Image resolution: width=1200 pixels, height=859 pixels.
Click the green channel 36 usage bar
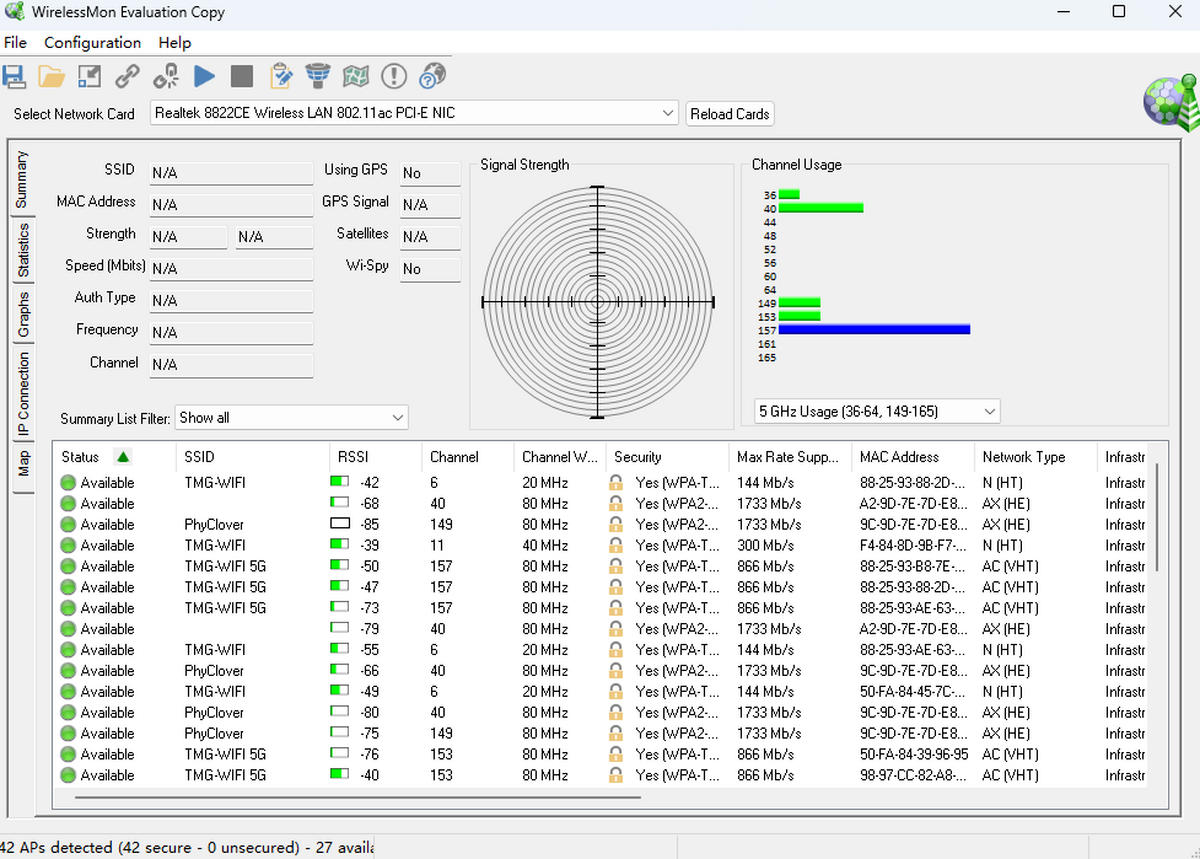[789, 194]
